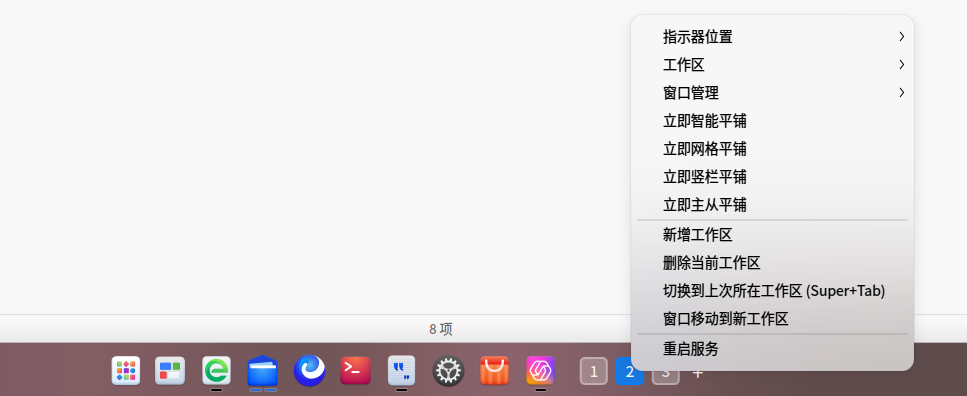Launch the green e browser in dock

[x=216, y=371]
